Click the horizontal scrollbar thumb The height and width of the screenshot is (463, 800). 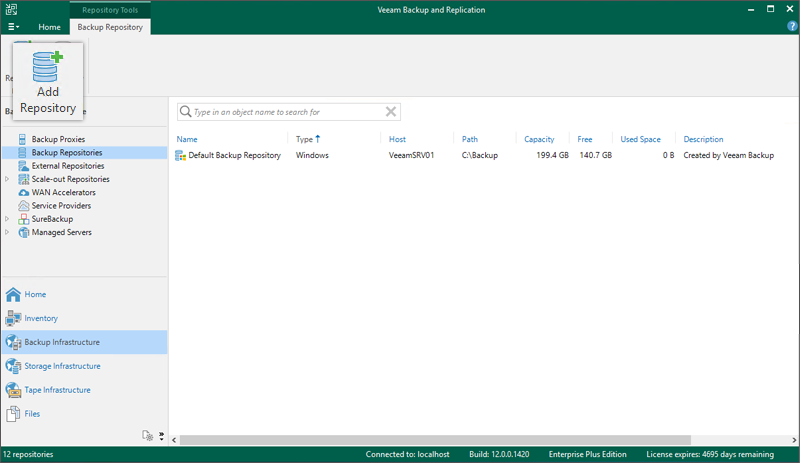(x=435, y=440)
